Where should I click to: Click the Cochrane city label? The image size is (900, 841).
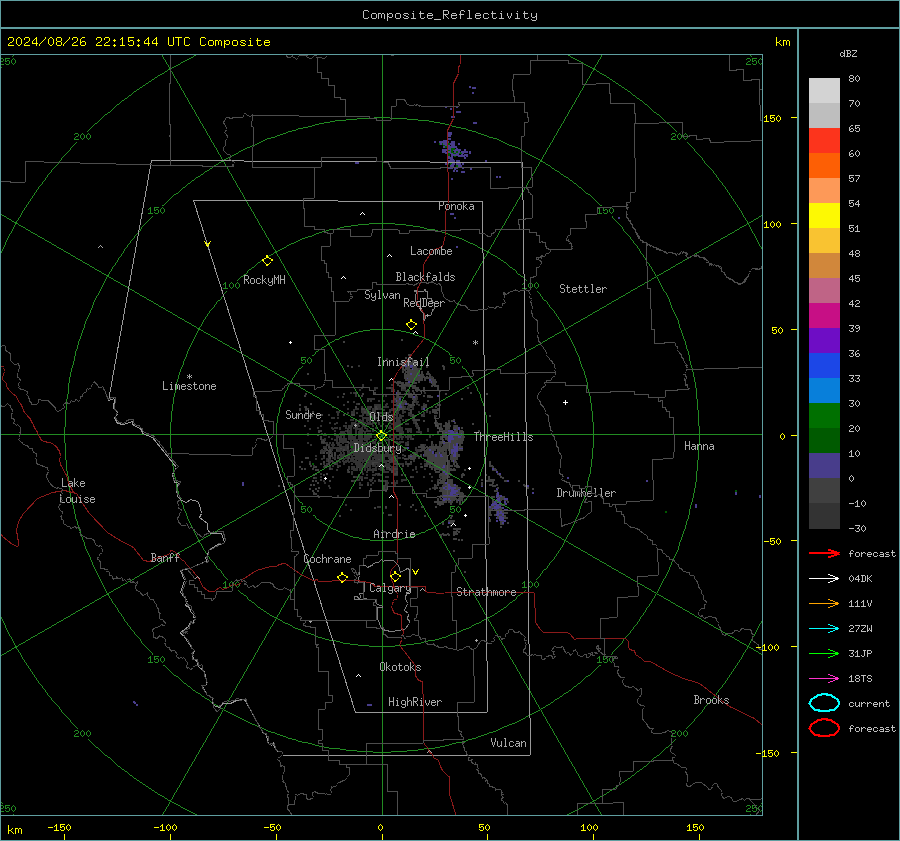pyautogui.click(x=327, y=559)
